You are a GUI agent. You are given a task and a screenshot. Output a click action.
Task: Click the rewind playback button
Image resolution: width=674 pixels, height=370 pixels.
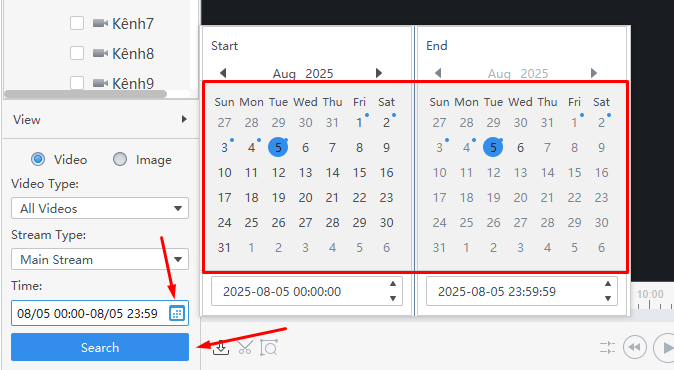tap(635, 347)
